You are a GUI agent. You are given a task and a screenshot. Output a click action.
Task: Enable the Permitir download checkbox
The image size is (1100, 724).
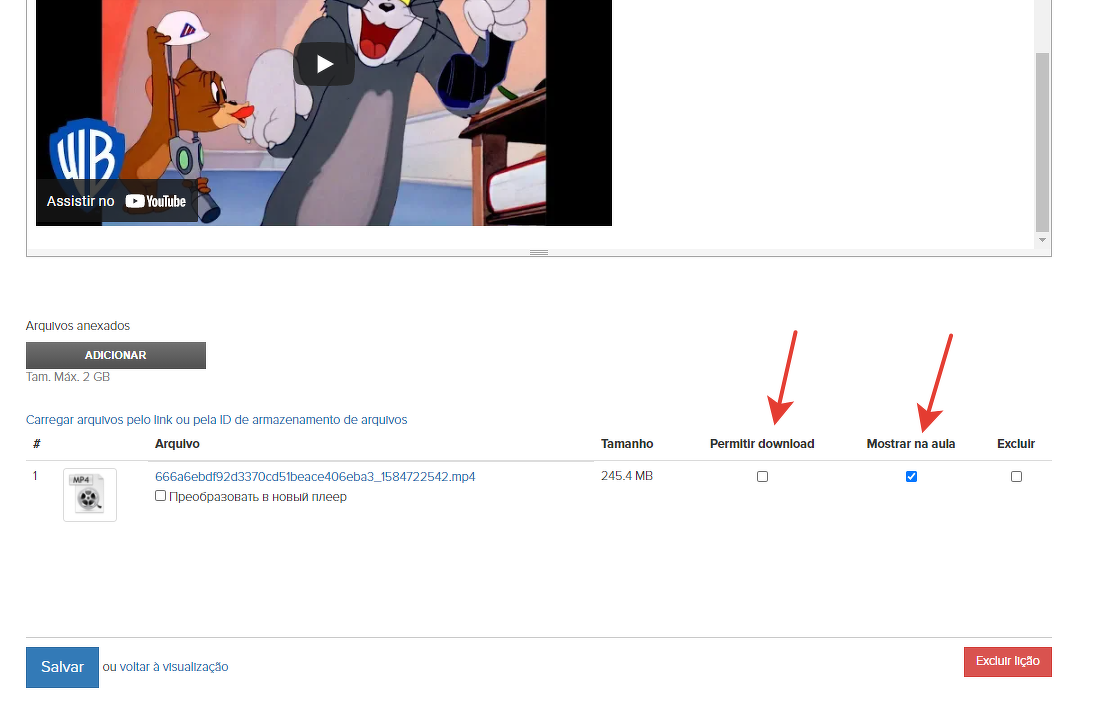(762, 477)
